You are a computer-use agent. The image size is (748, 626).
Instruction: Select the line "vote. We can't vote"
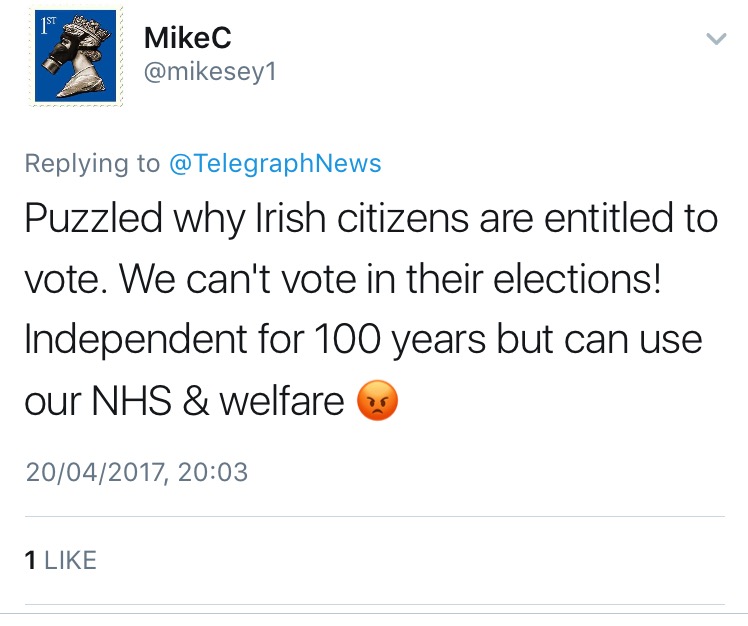343,279
